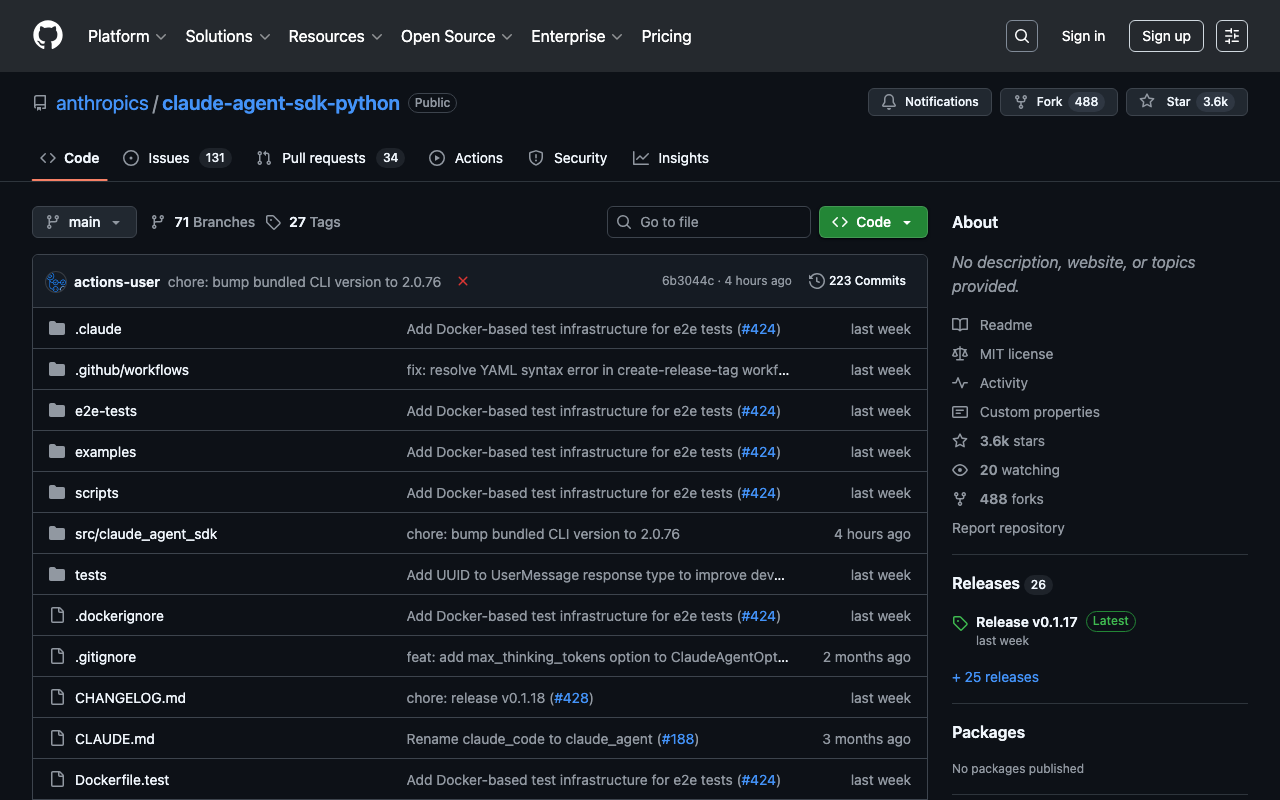Click the GitHub logo icon
The width and height of the screenshot is (1280, 800).
point(48,36)
